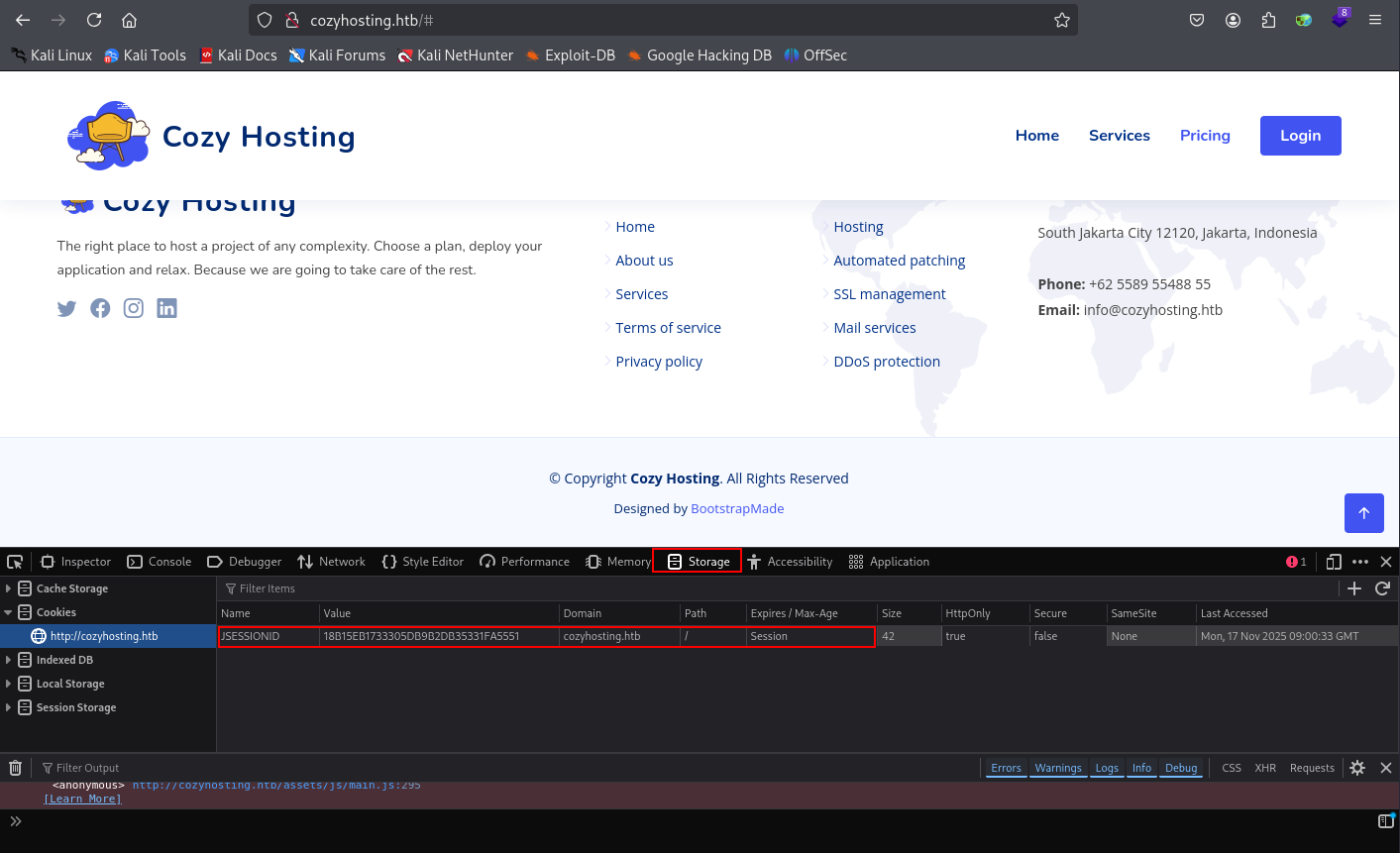Open the Twitter social icon in footer
Viewport: 1400px width, 853px height.
tap(66, 308)
